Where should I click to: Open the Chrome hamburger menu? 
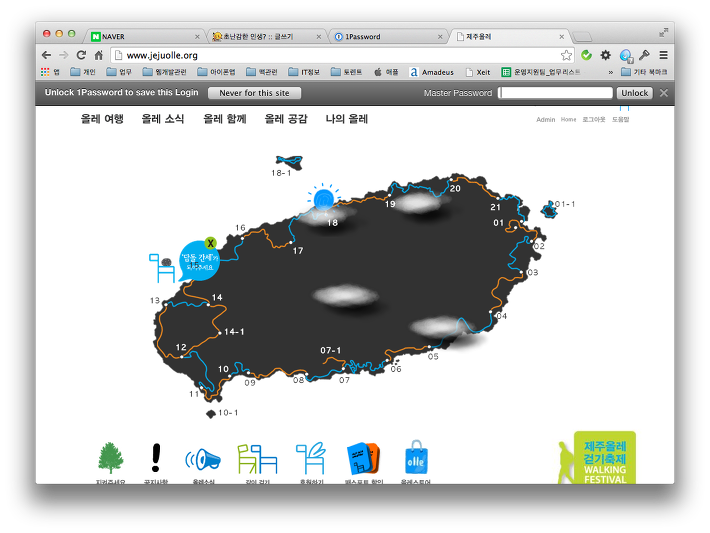663,55
